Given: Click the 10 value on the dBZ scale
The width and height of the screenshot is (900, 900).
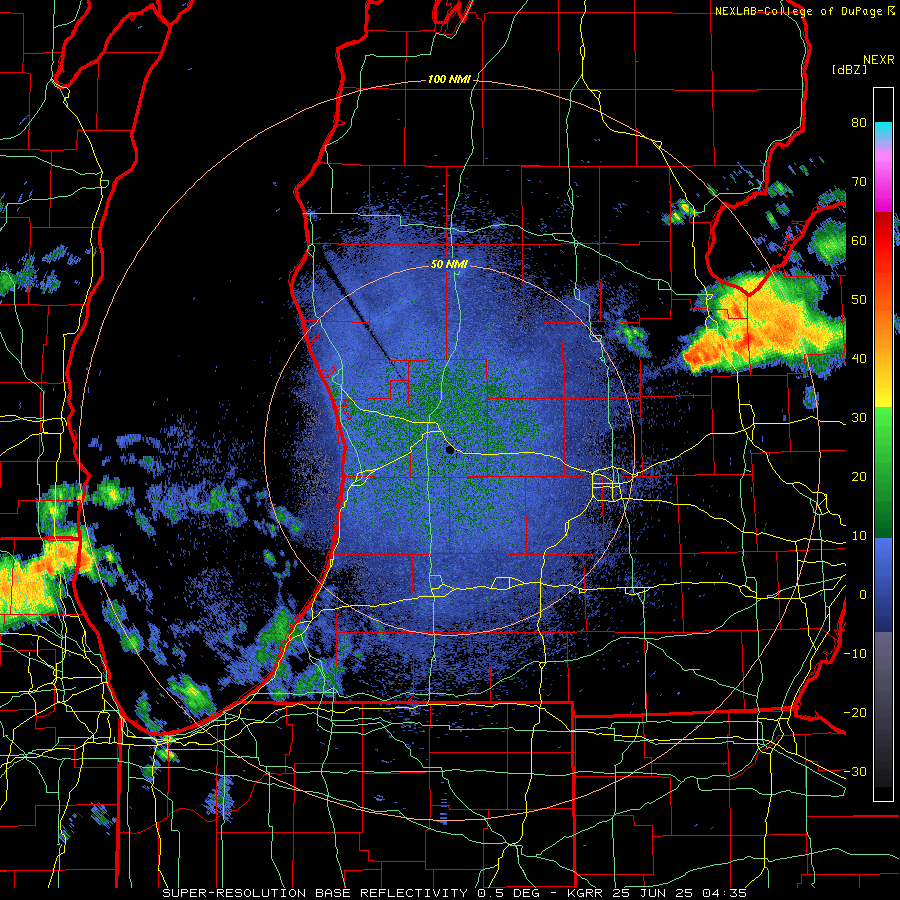Looking at the screenshot, I should (859, 536).
